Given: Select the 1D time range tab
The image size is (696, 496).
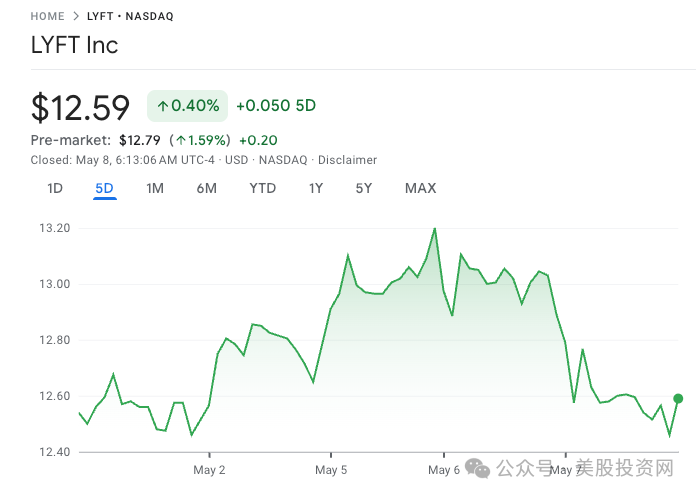Looking at the screenshot, I should 55,188.
